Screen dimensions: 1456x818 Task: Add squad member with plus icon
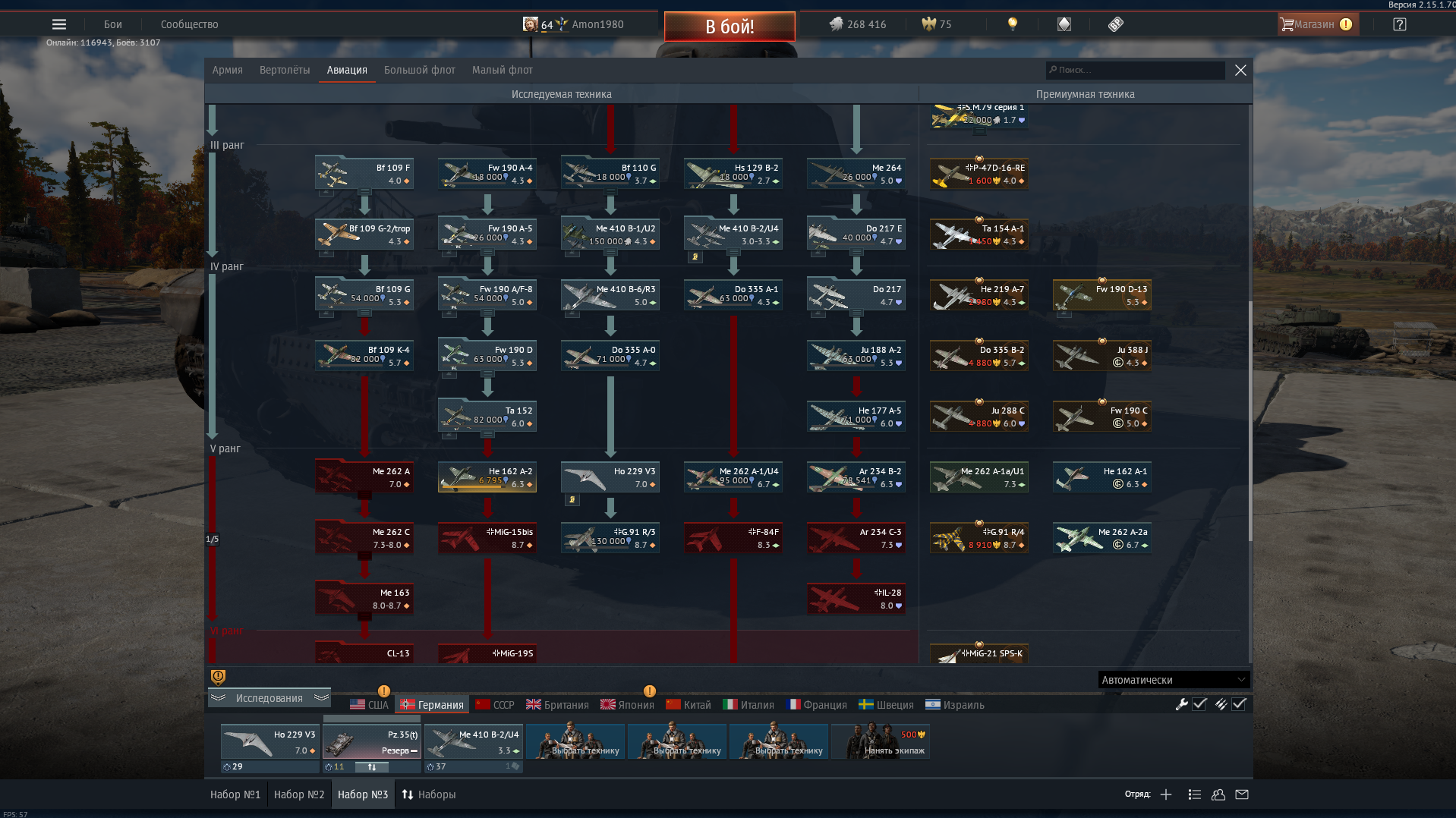[1166, 794]
